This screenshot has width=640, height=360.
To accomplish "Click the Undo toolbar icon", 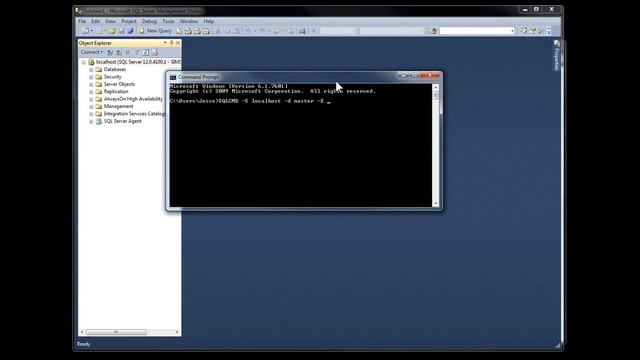I will pyautogui.click(x=248, y=31).
